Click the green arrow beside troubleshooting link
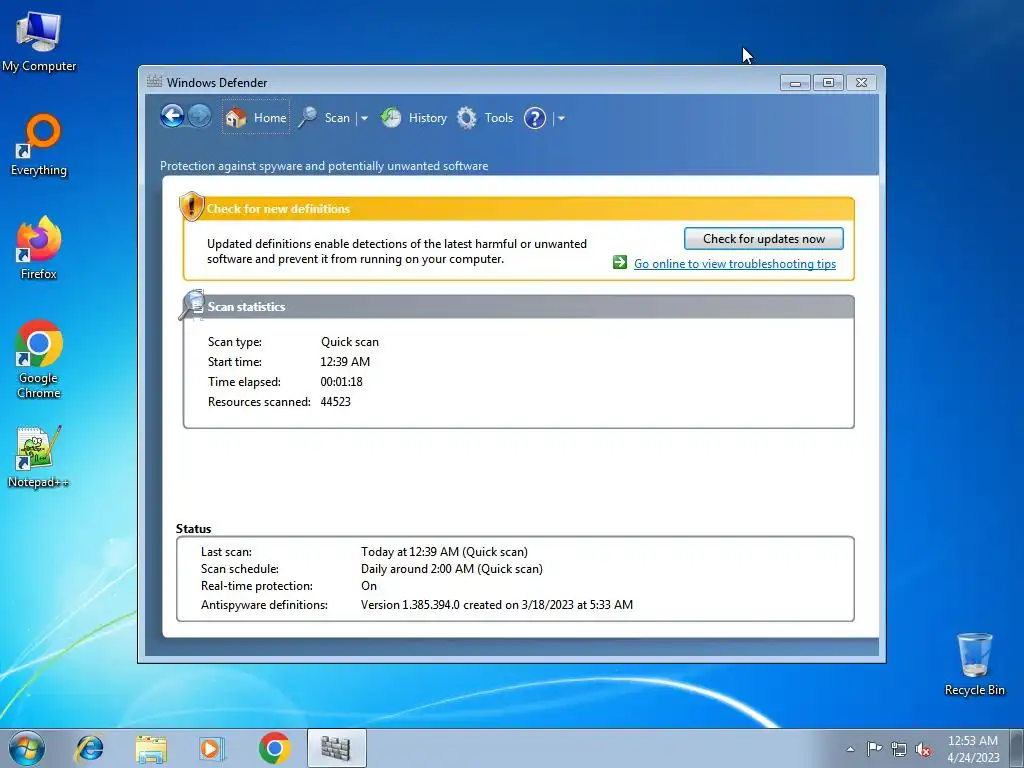 tap(620, 263)
